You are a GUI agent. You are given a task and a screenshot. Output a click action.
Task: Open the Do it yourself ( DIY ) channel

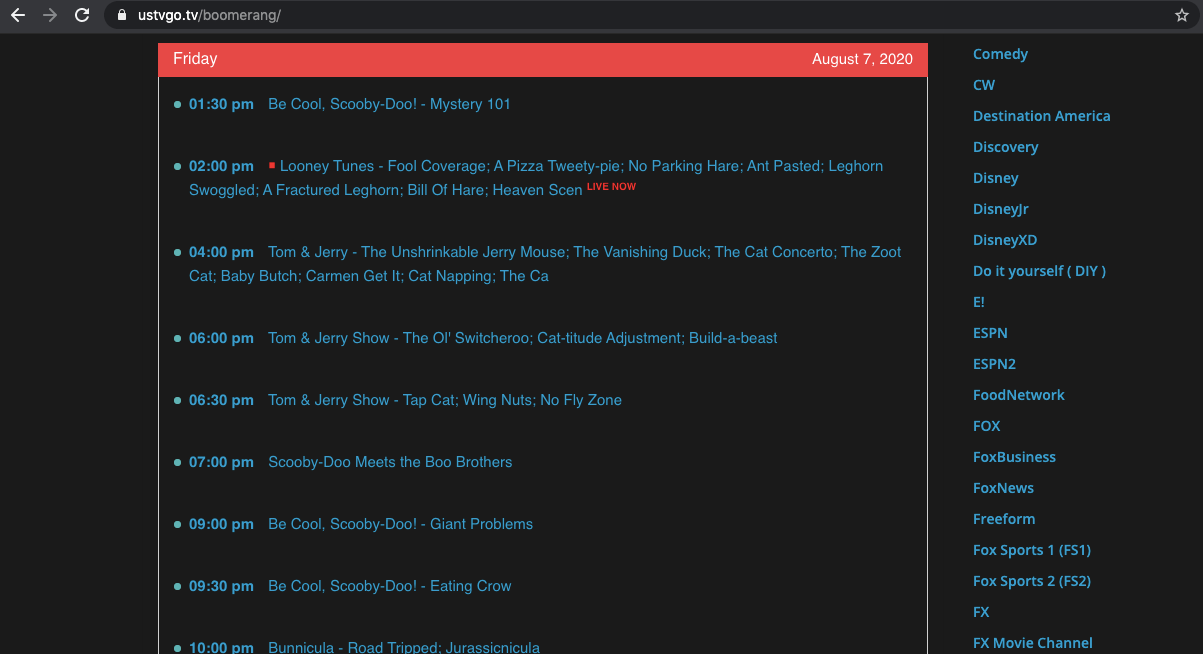(x=1039, y=271)
